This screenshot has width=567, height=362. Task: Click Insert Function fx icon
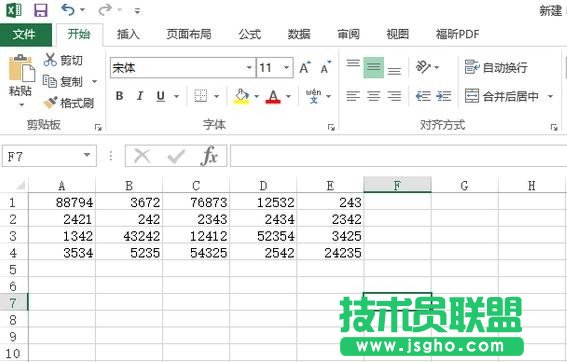click(209, 156)
